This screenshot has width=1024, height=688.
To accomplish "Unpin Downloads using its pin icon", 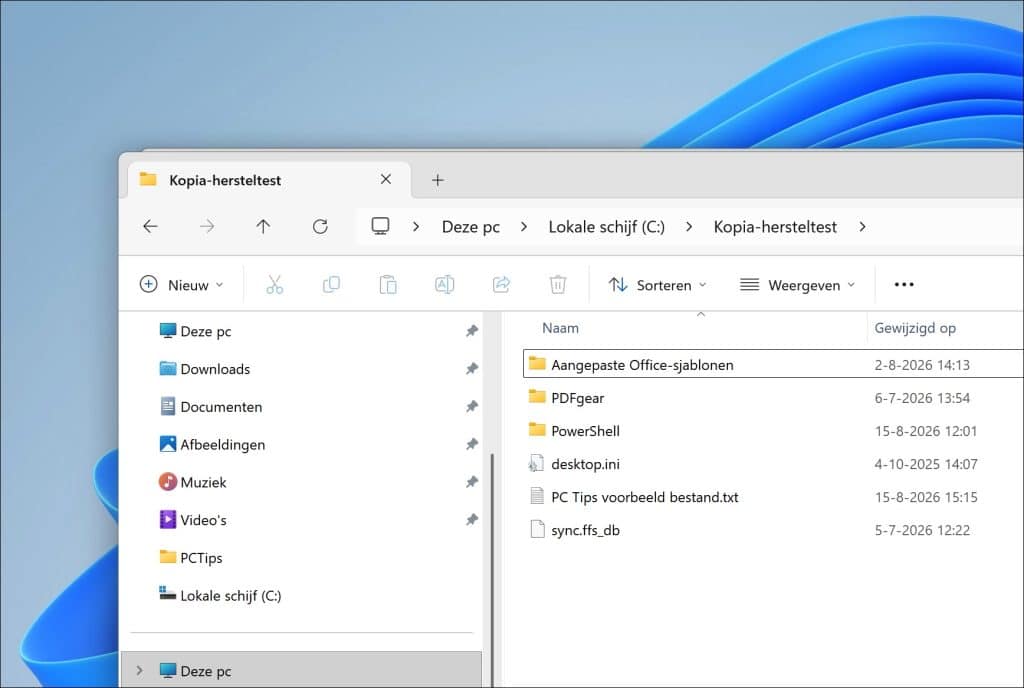I will tap(472, 369).
